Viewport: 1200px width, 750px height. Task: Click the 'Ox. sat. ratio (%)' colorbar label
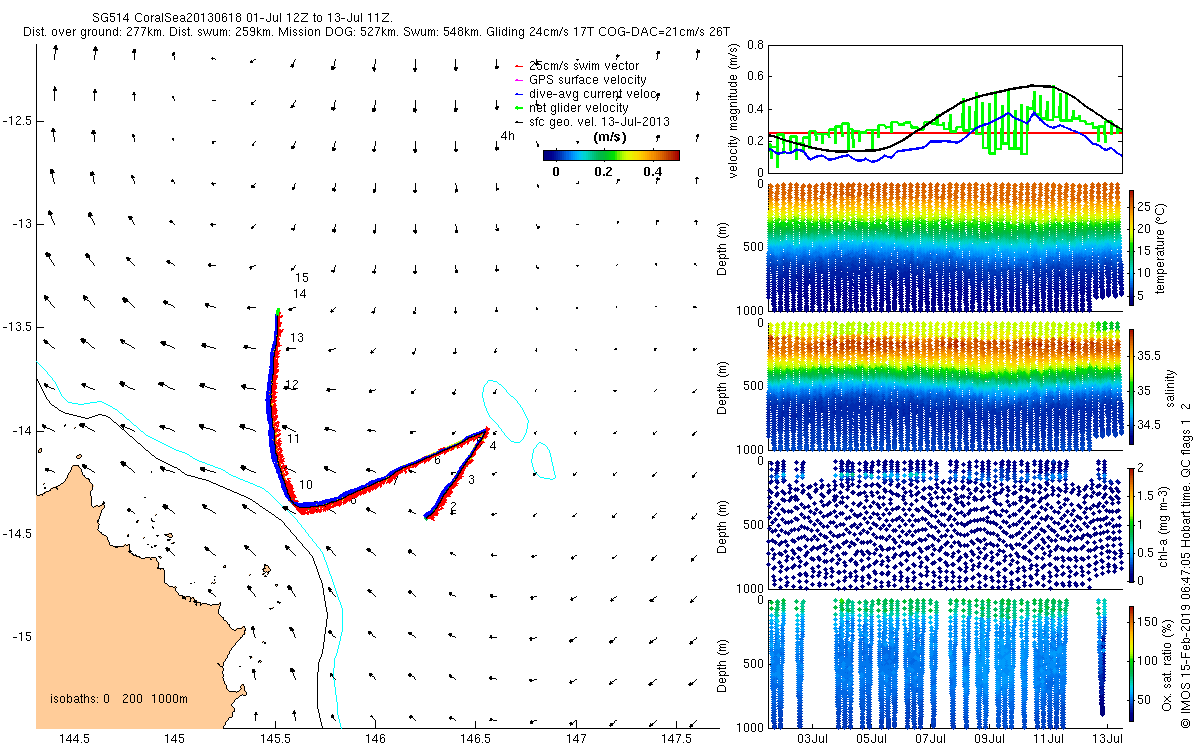click(1167, 663)
